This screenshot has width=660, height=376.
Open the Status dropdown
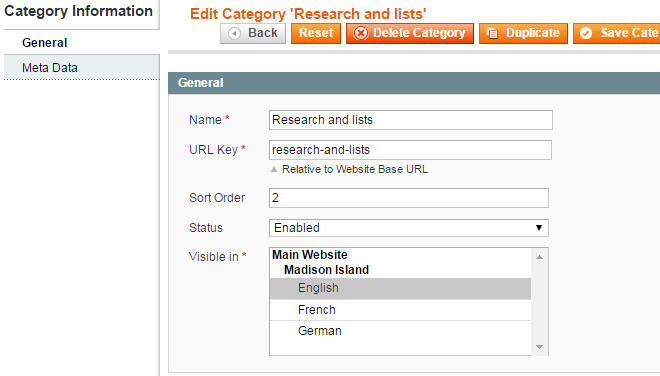pos(409,228)
